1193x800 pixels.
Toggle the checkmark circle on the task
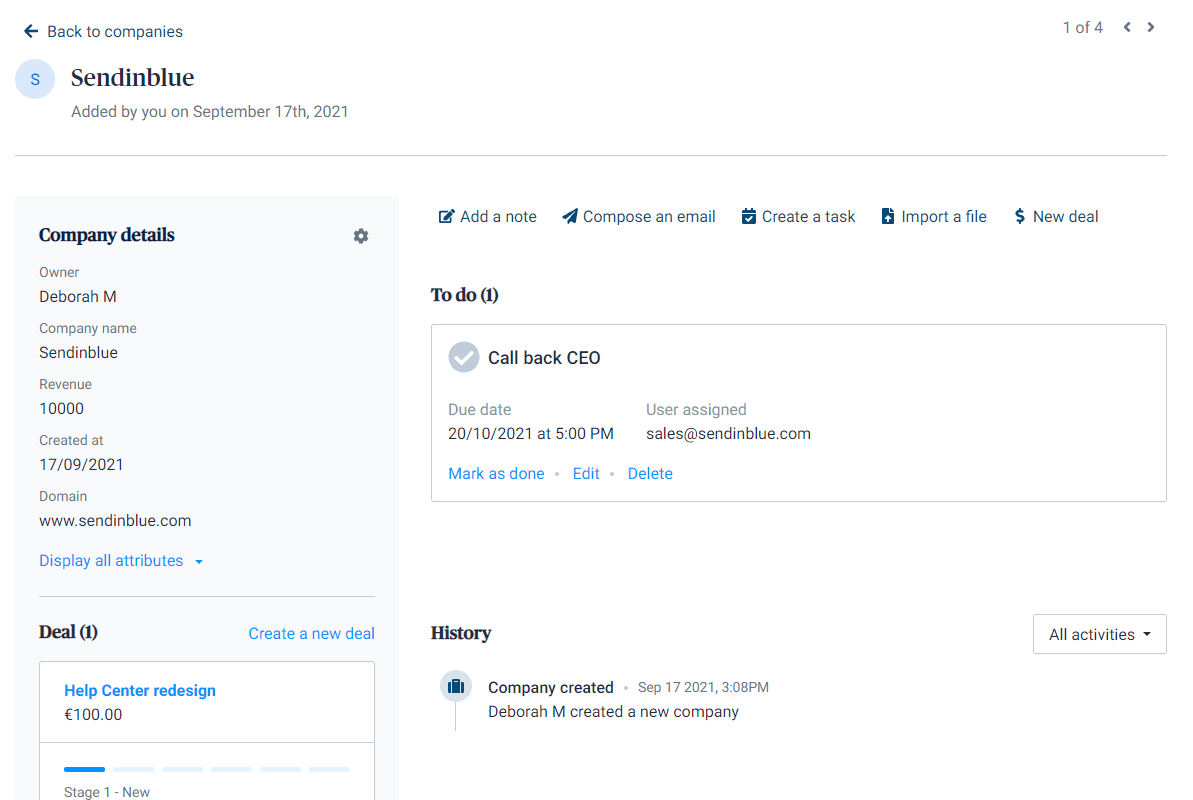coord(463,357)
